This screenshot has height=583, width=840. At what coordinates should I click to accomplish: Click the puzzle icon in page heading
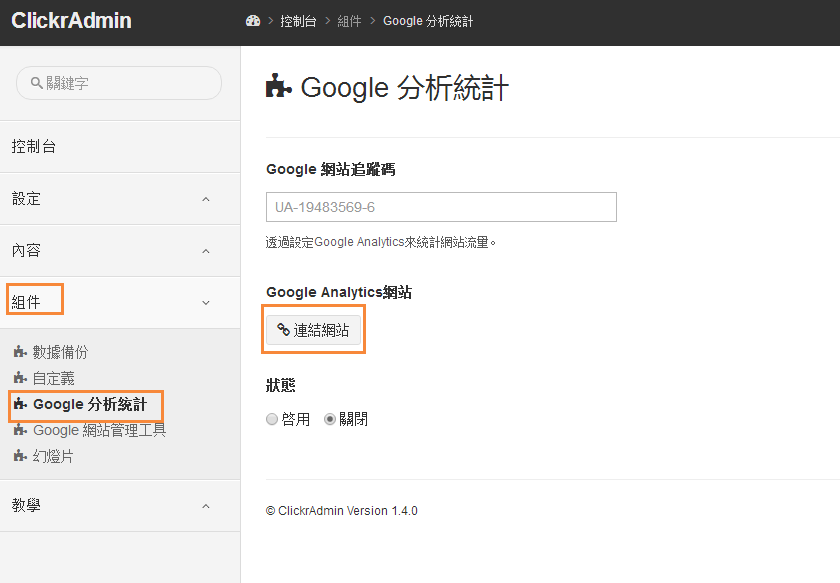coord(279,86)
